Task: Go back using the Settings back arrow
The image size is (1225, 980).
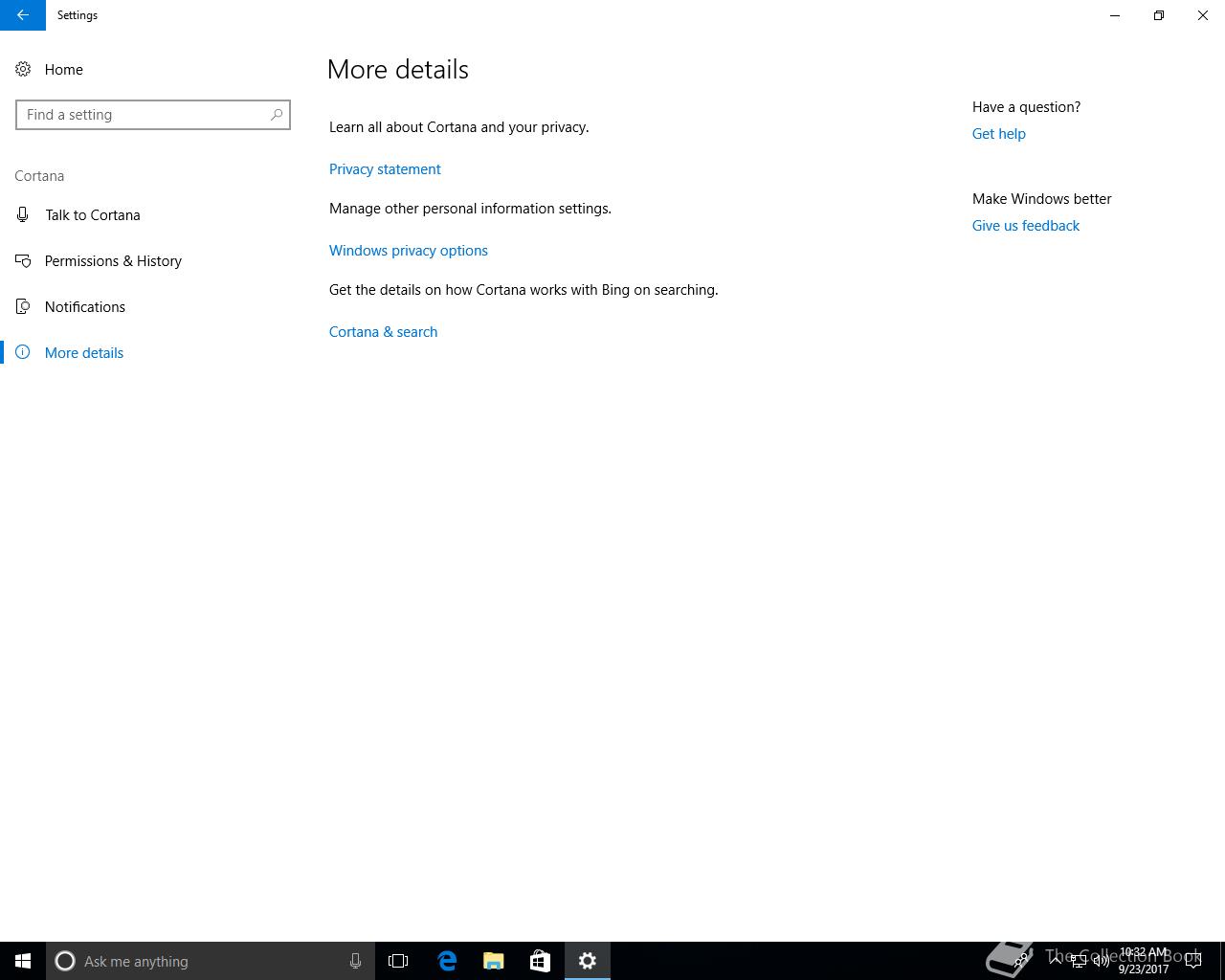Action: click(23, 15)
